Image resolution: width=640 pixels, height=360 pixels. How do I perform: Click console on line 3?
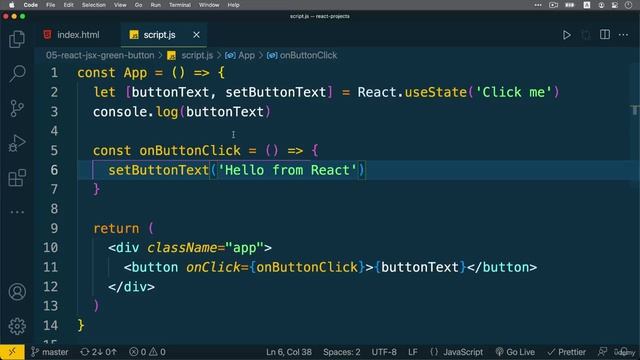pos(120,112)
